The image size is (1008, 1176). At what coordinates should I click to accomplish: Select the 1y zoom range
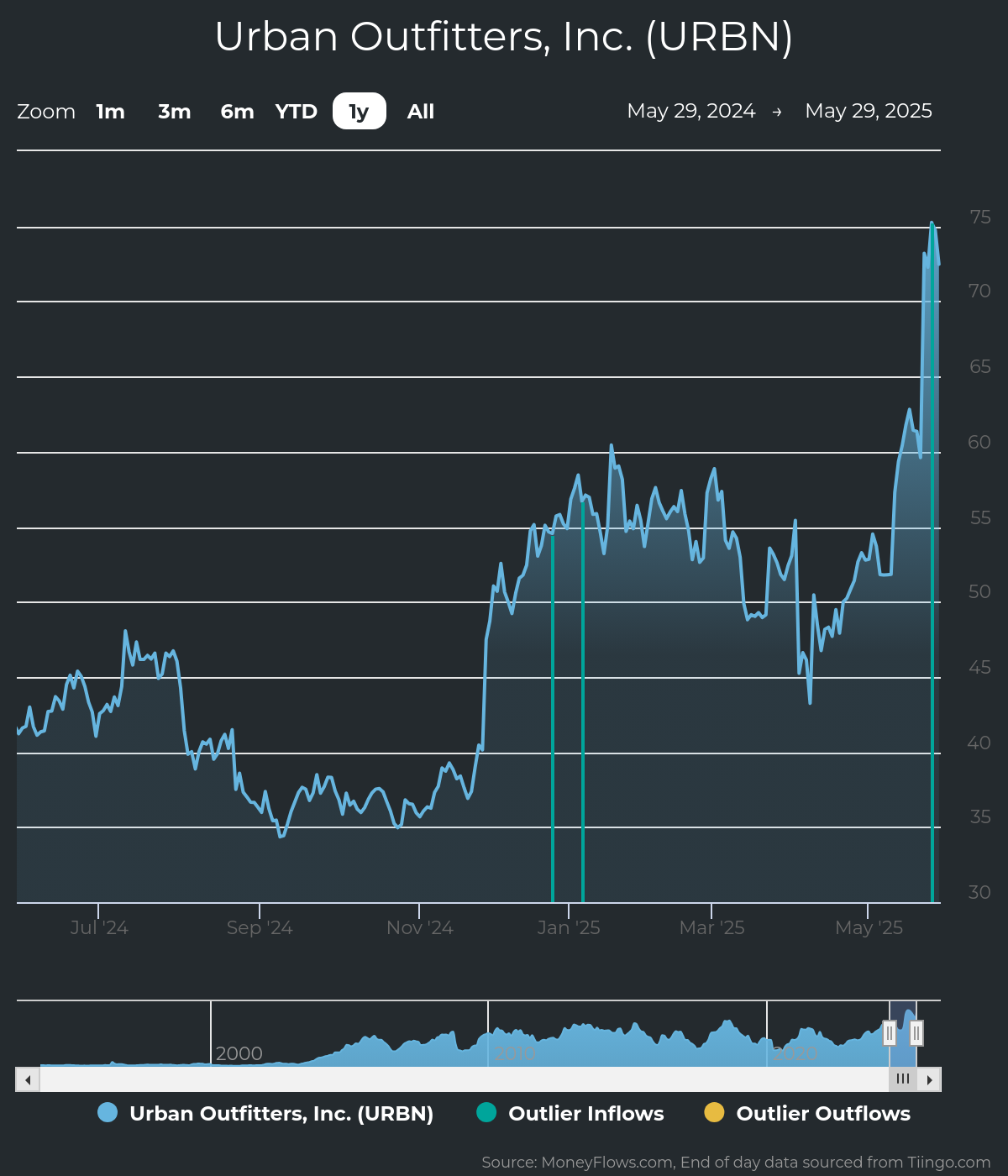click(360, 112)
